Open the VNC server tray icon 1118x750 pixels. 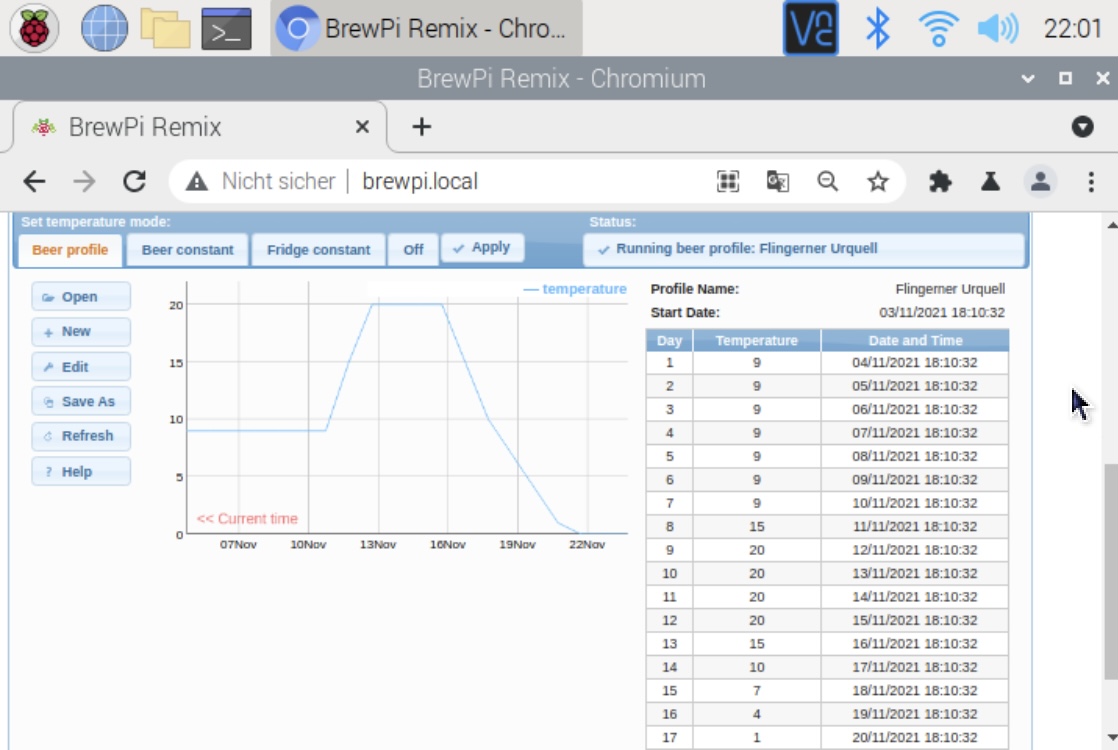click(x=810, y=28)
